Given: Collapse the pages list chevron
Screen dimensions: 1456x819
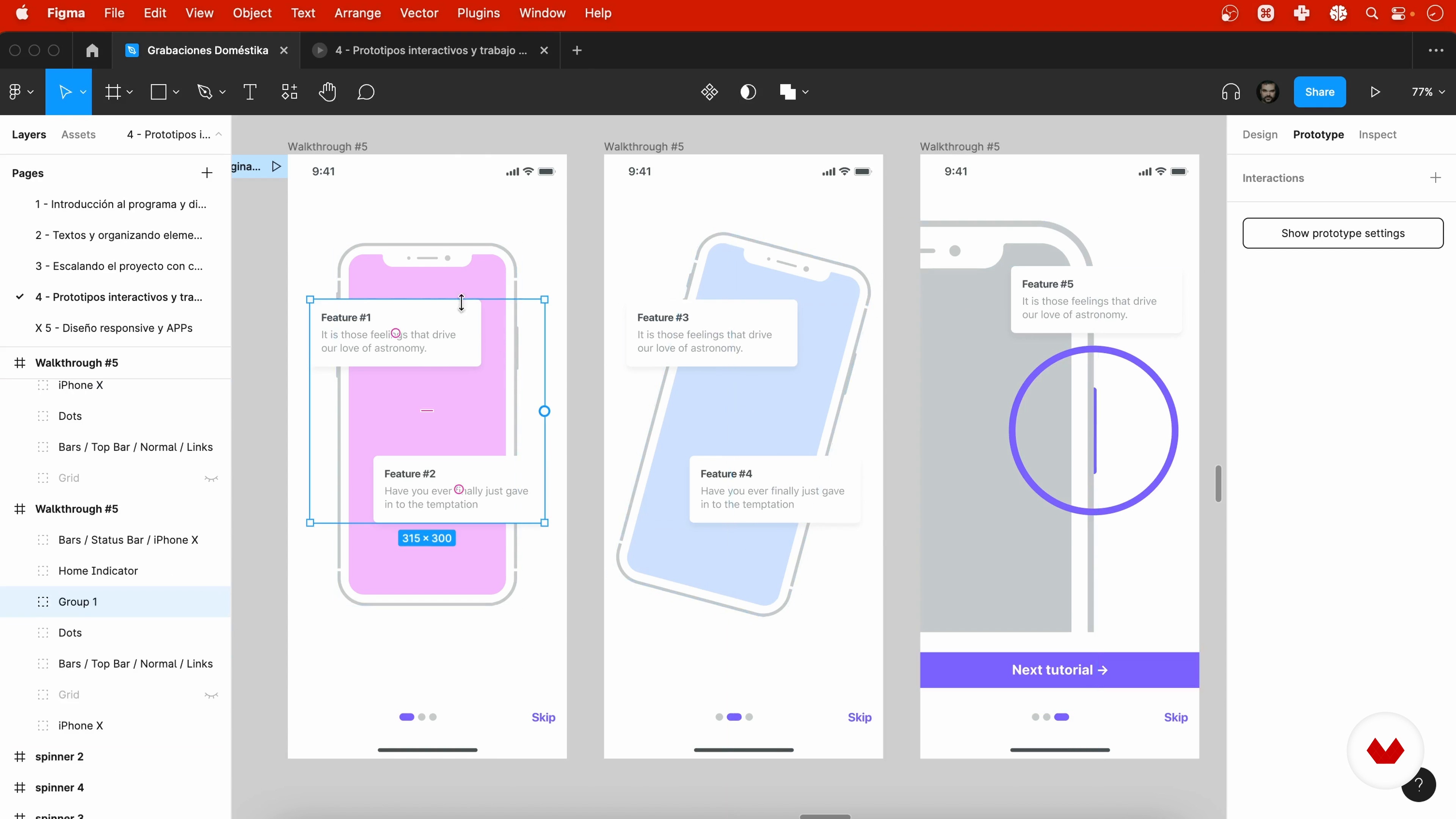Looking at the screenshot, I should pos(219,135).
